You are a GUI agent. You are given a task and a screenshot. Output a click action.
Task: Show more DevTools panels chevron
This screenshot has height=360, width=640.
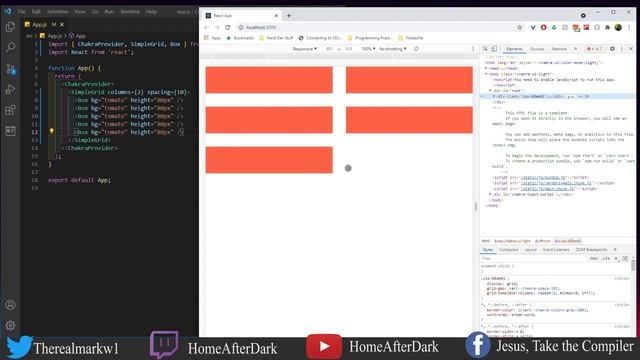(576, 49)
